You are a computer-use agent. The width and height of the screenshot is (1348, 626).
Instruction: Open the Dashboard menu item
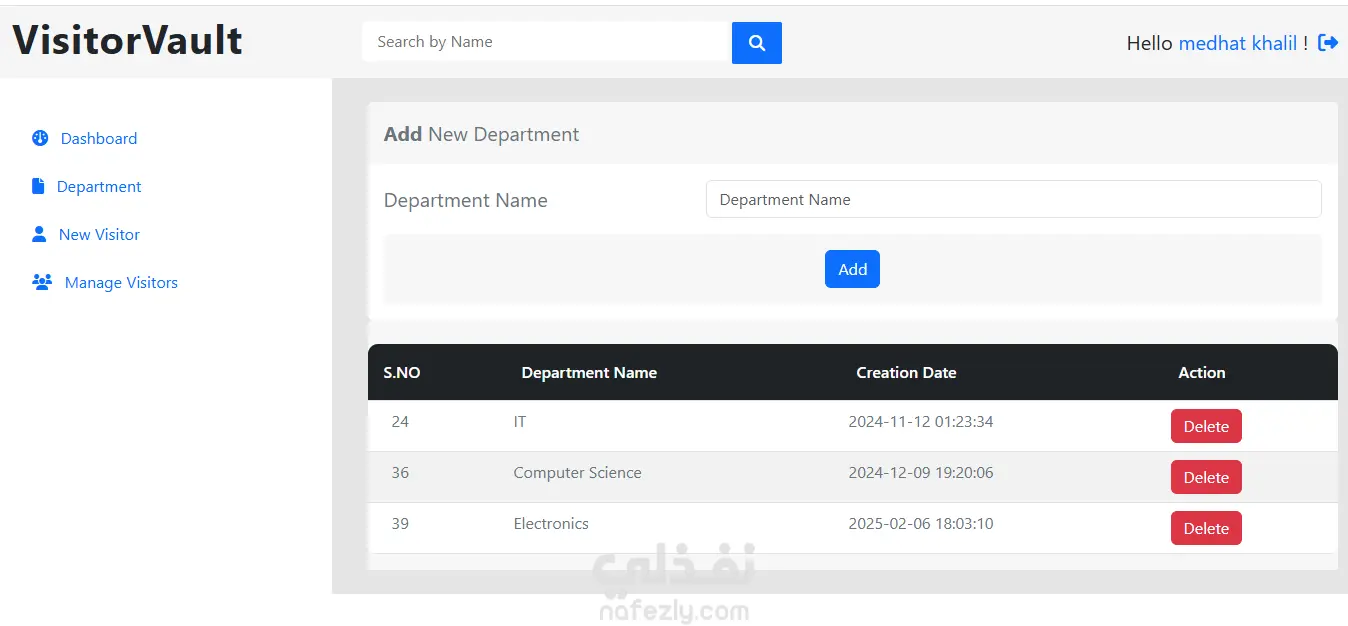(x=98, y=139)
